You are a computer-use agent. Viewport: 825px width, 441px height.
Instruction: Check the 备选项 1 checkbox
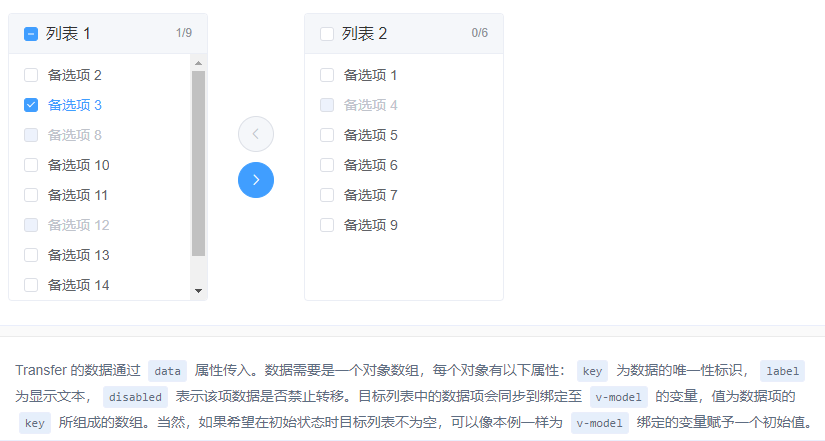tap(327, 75)
